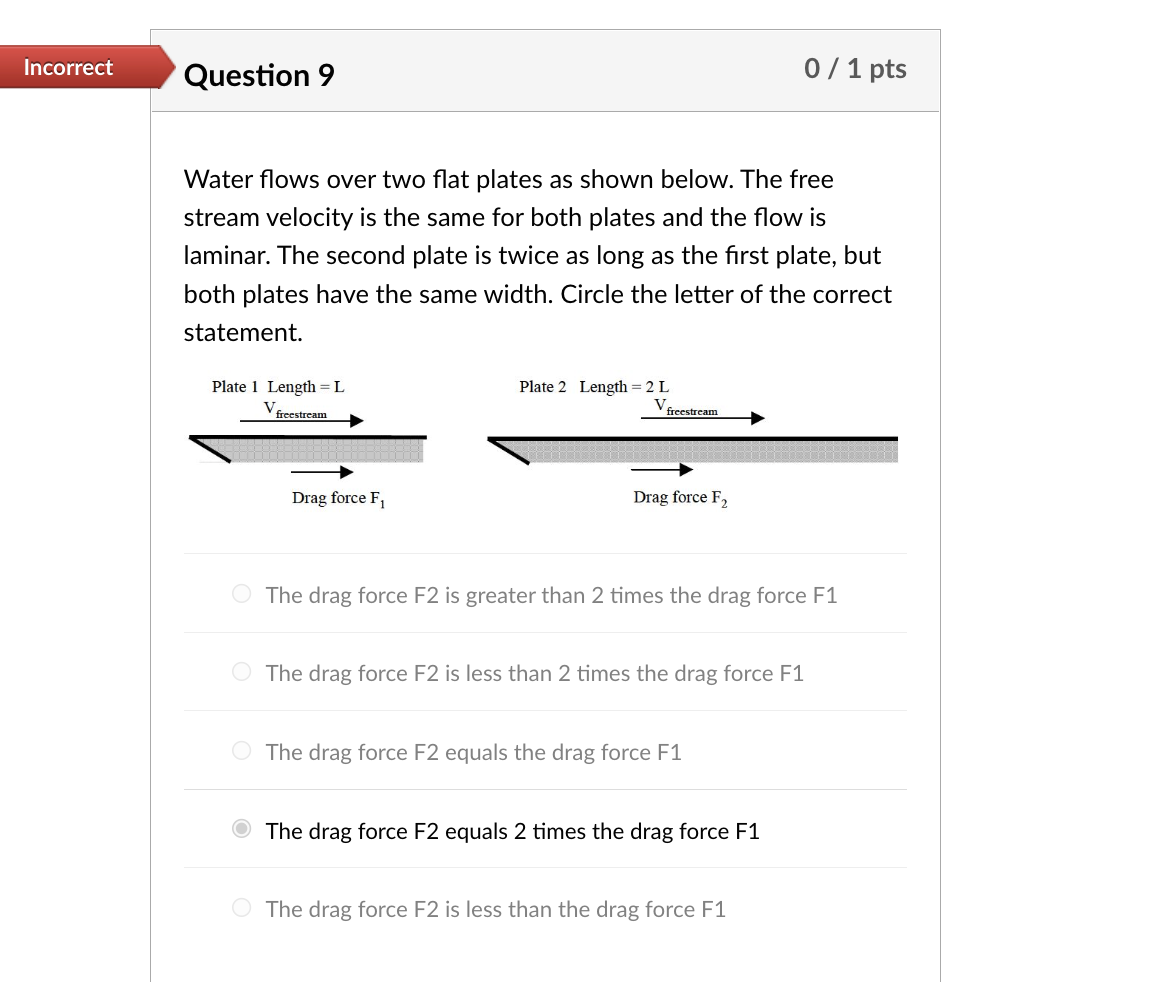Click the "Length = 2 L" text for Plate 2

pyautogui.click(x=624, y=386)
